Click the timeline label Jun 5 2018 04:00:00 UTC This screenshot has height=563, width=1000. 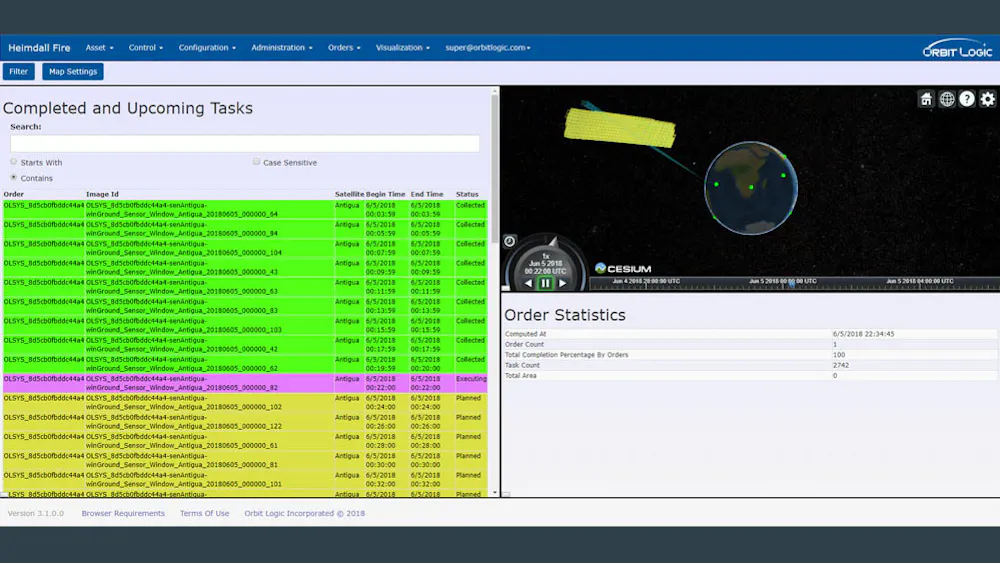[x=920, y=281]
